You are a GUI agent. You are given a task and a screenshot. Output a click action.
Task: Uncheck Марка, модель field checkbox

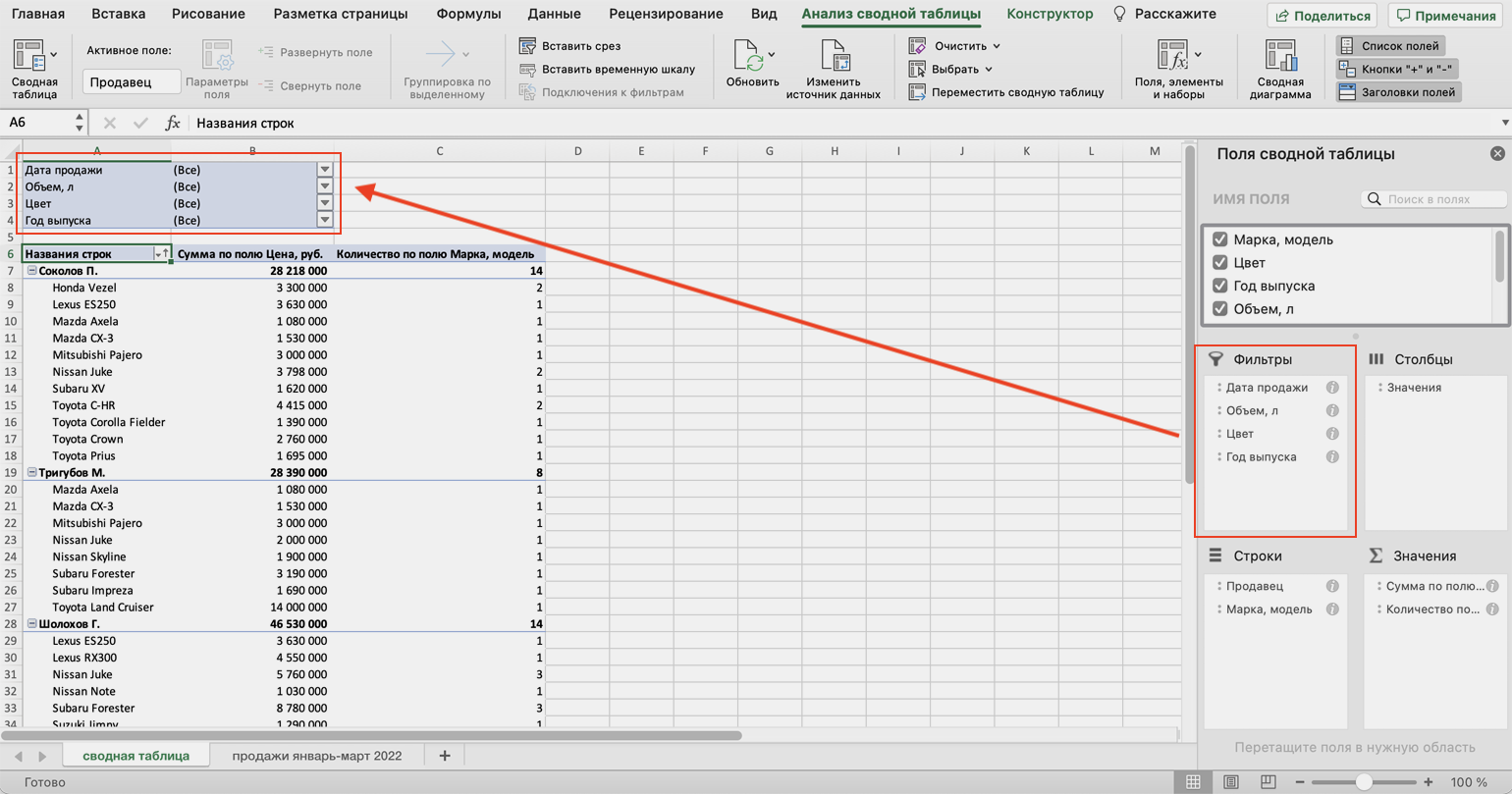(x=1220, y=239)
